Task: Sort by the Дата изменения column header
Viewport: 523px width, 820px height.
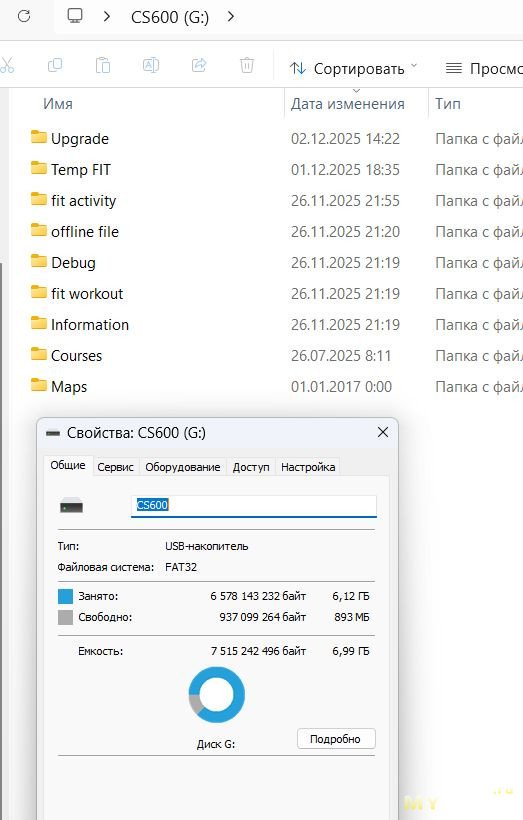Action: (x=348, y=104)
